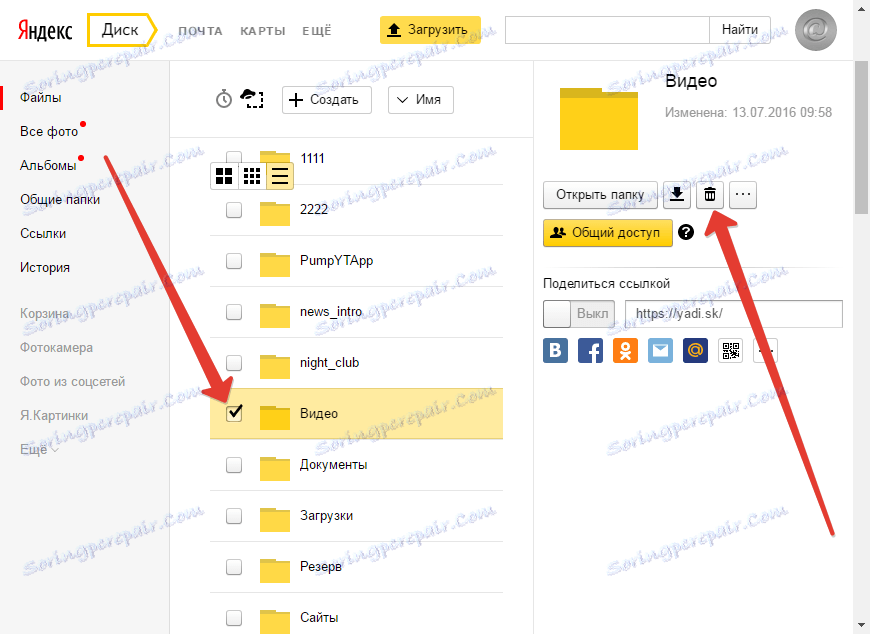This screenshot has height=634, width=870.
Task: Open the Имя sort dropdown
Action: [421, 100]
